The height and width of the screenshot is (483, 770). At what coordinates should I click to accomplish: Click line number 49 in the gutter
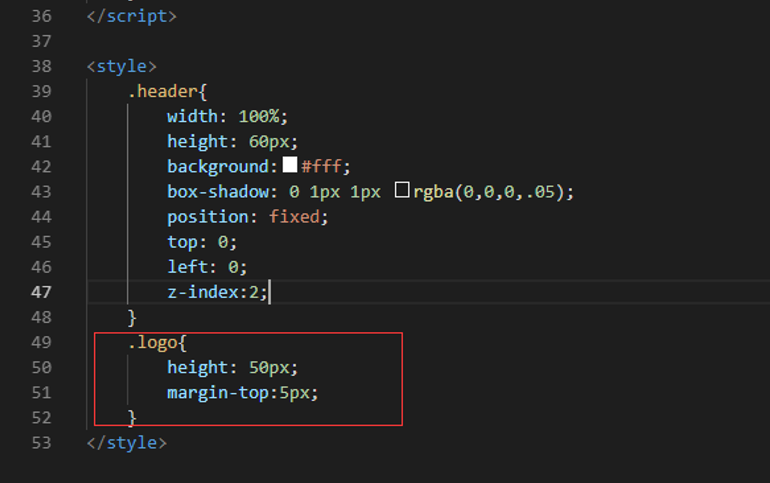point(41,342)
